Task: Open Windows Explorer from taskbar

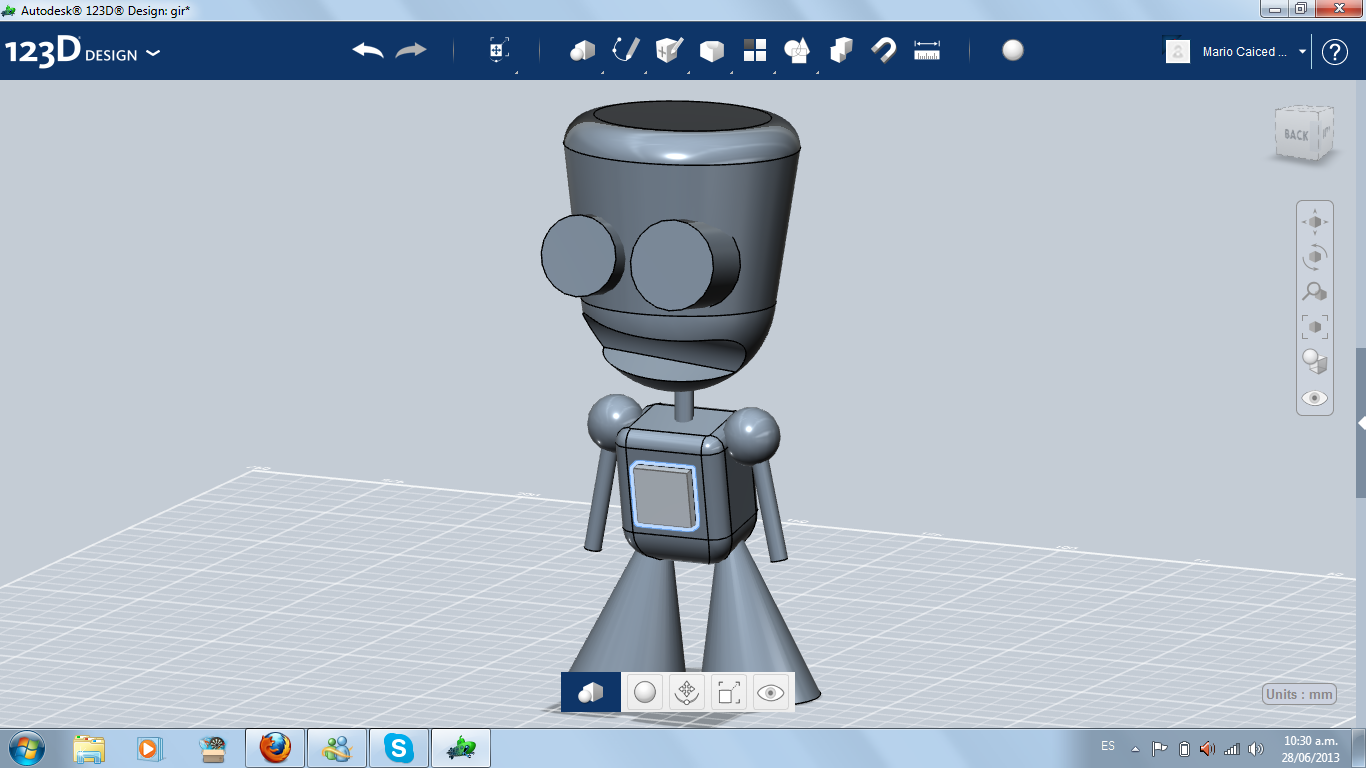Action: coord(89,748)
